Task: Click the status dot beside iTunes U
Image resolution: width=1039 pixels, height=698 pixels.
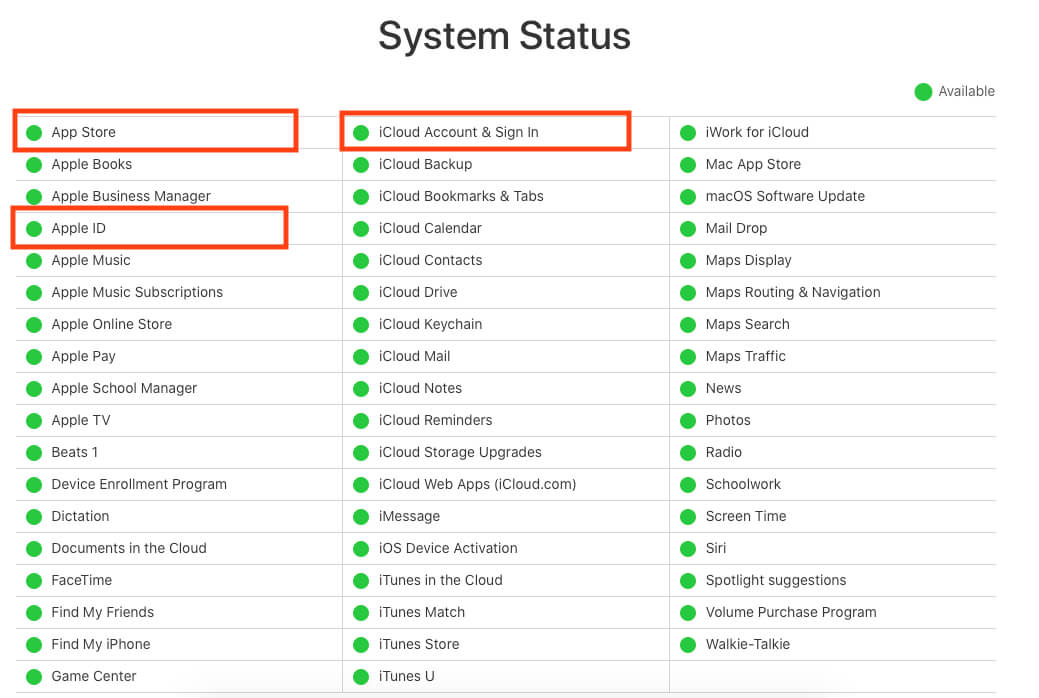Action: pos(361,677)
